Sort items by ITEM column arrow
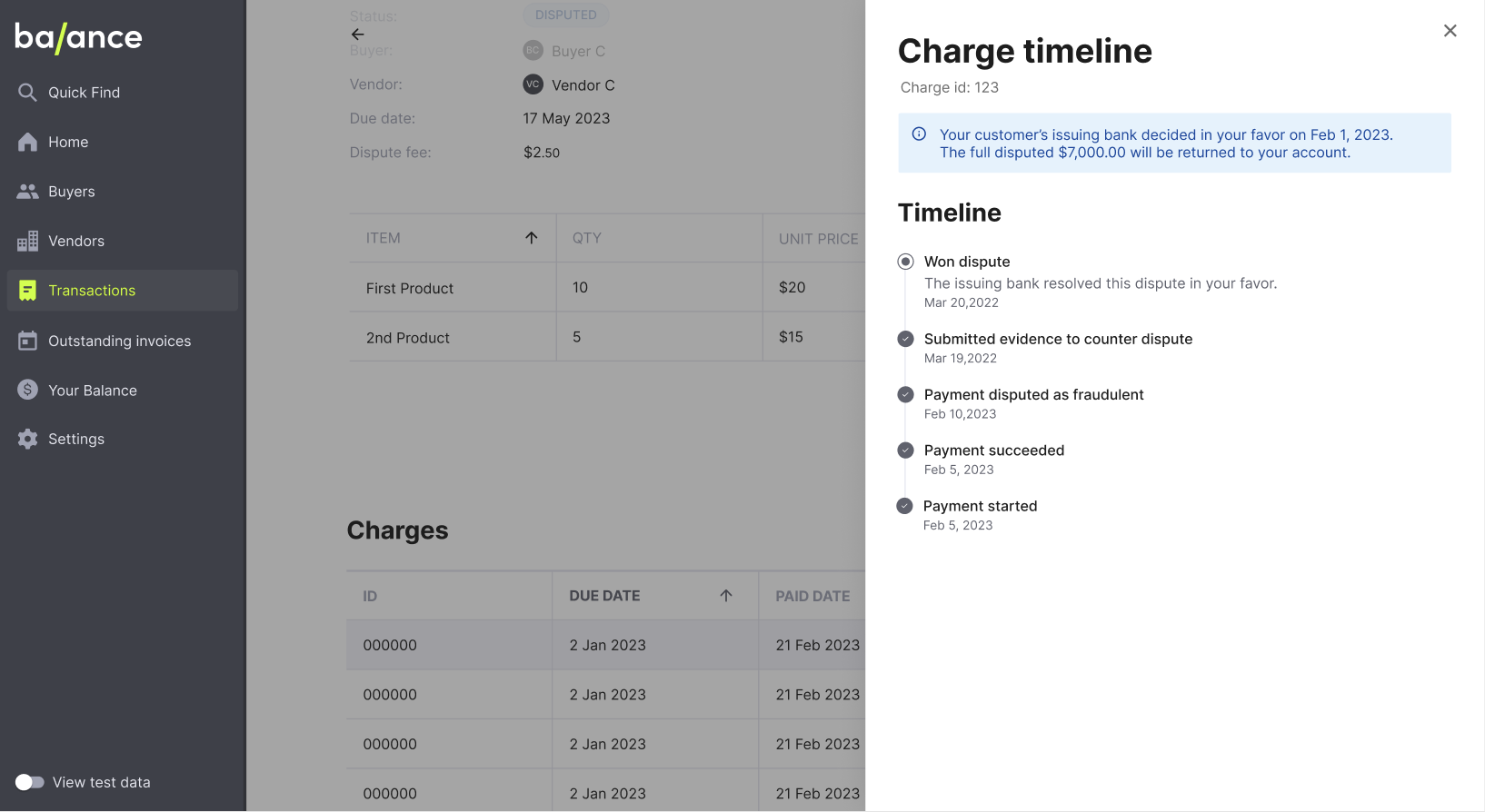This screenshot has width=1485, height=812. click(532, 238)
